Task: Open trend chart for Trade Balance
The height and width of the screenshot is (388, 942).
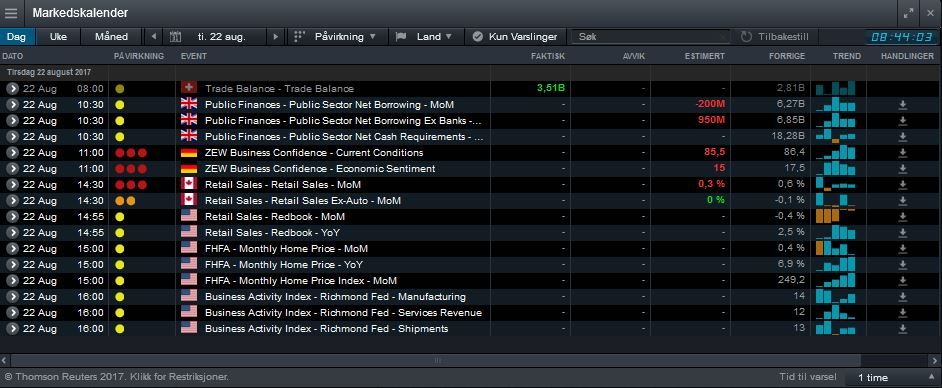Action: (x=836, y=88)
